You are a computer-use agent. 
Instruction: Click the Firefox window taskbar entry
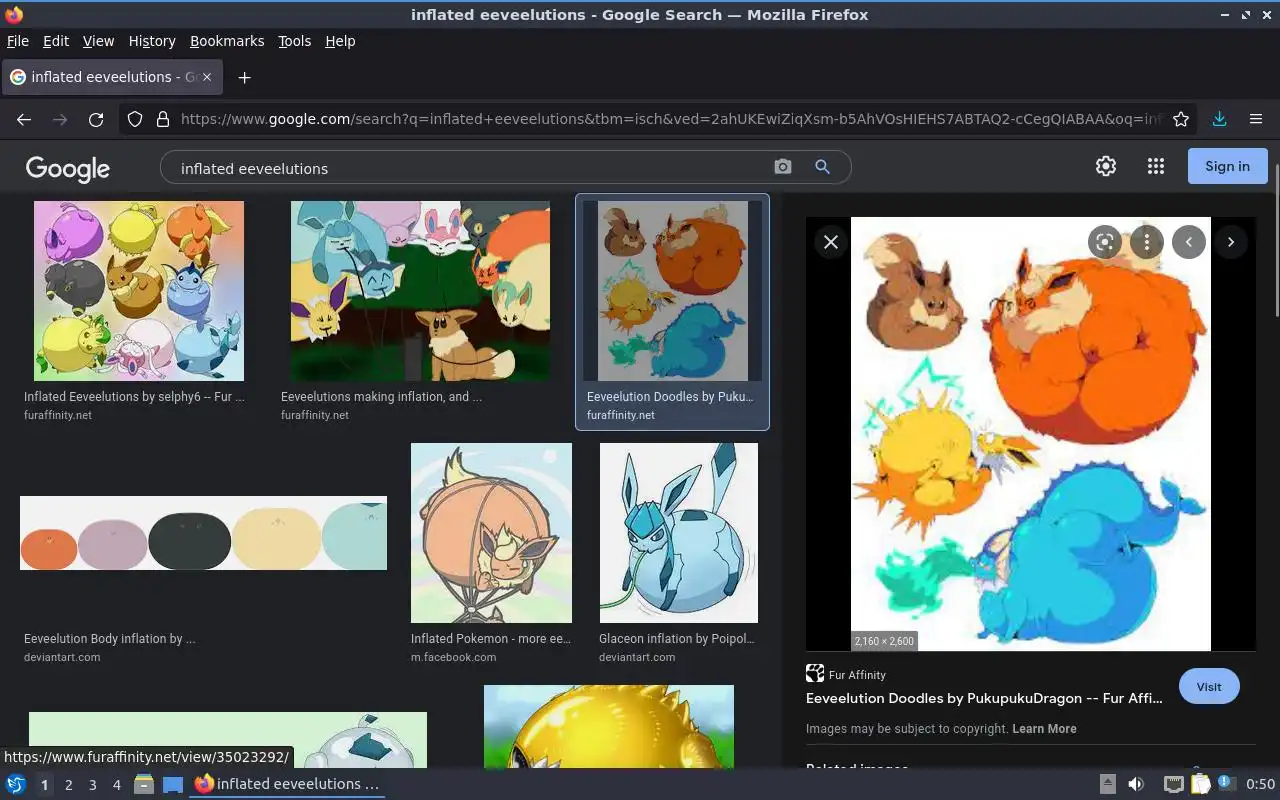point(288,785)
